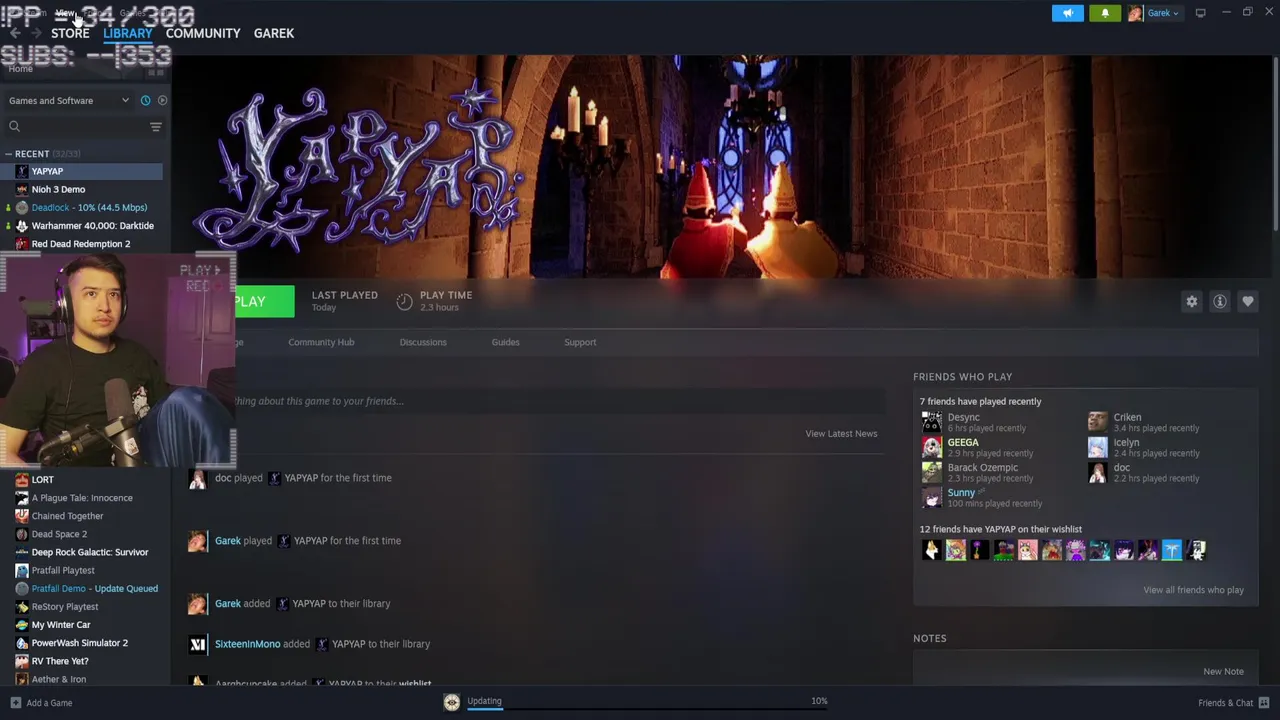Screen dimensions: 1280x720
Task: Select A Plague Tale: Innocence
Action: tap(82, 498)
